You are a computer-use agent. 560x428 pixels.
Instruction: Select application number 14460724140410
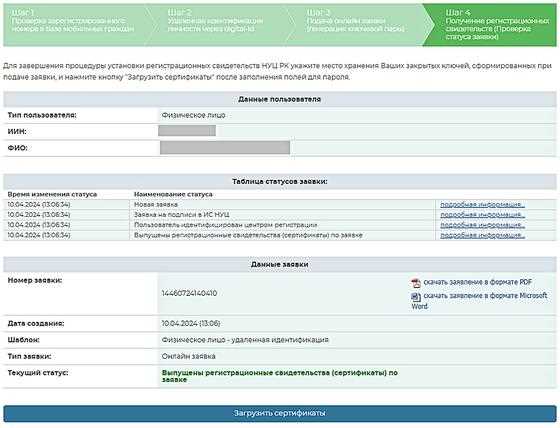click(189, 293)
